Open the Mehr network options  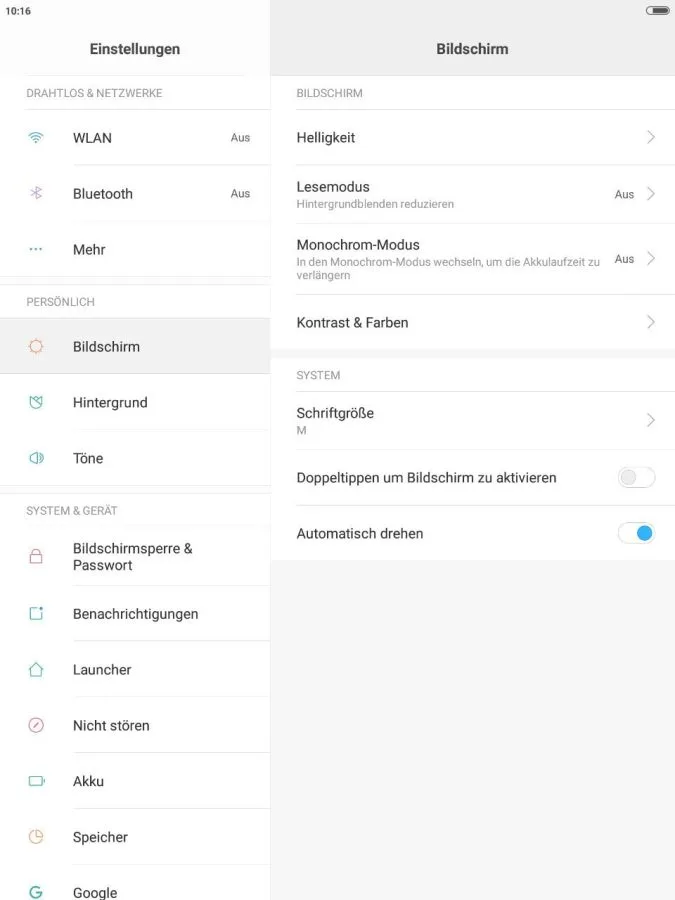point(135,249)
